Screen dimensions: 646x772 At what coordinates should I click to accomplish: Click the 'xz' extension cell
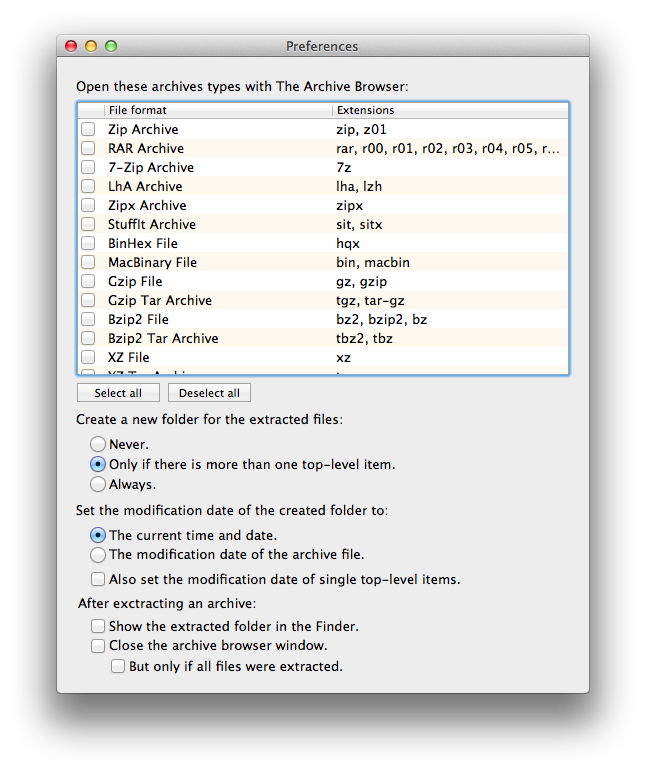451,357
